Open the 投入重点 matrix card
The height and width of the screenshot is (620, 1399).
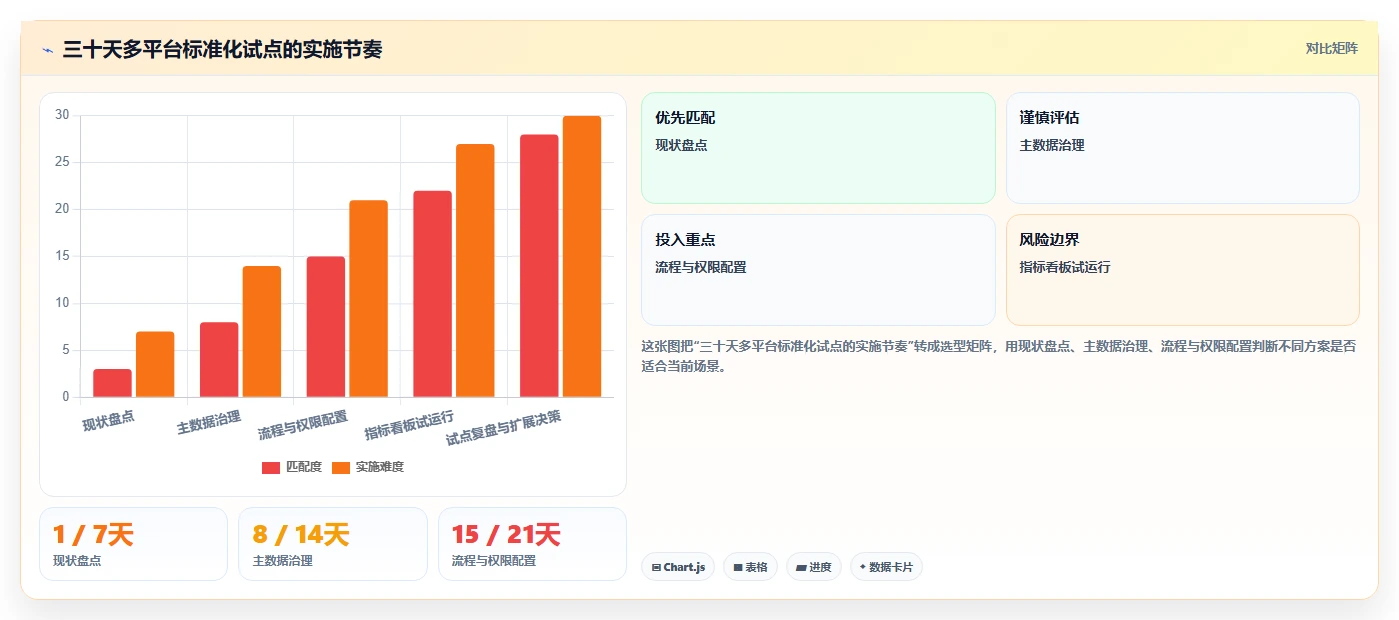pyautogui.click(x=818, y=270)
